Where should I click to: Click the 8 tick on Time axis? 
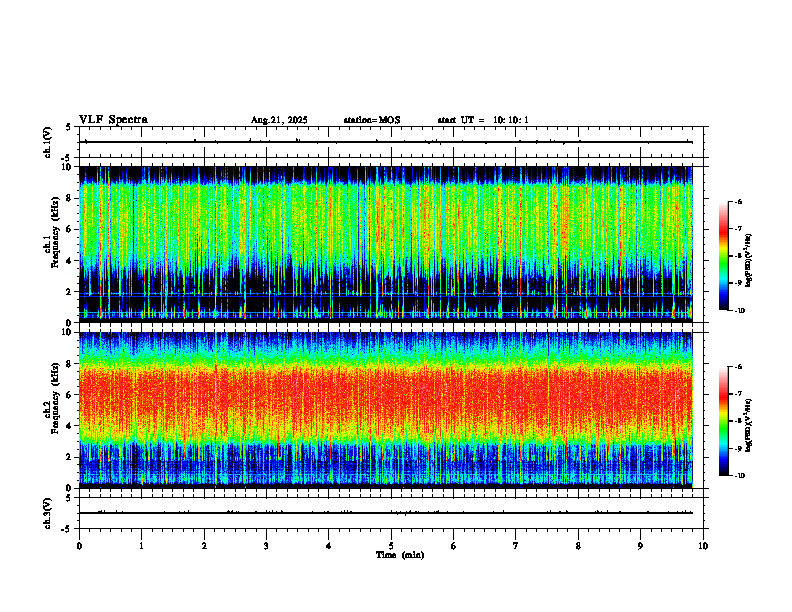[x=578, y=546]
